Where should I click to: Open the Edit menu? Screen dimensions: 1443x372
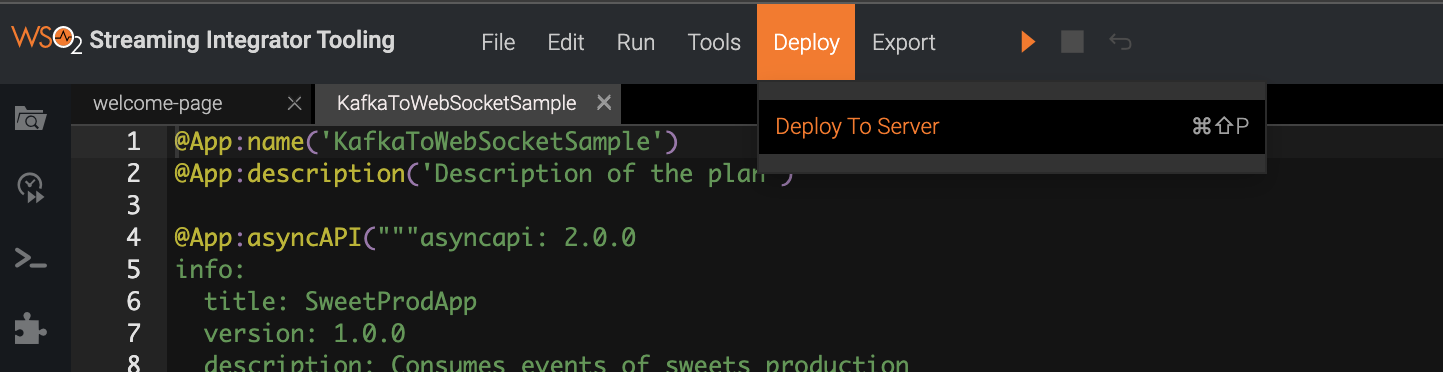(566, 42)
